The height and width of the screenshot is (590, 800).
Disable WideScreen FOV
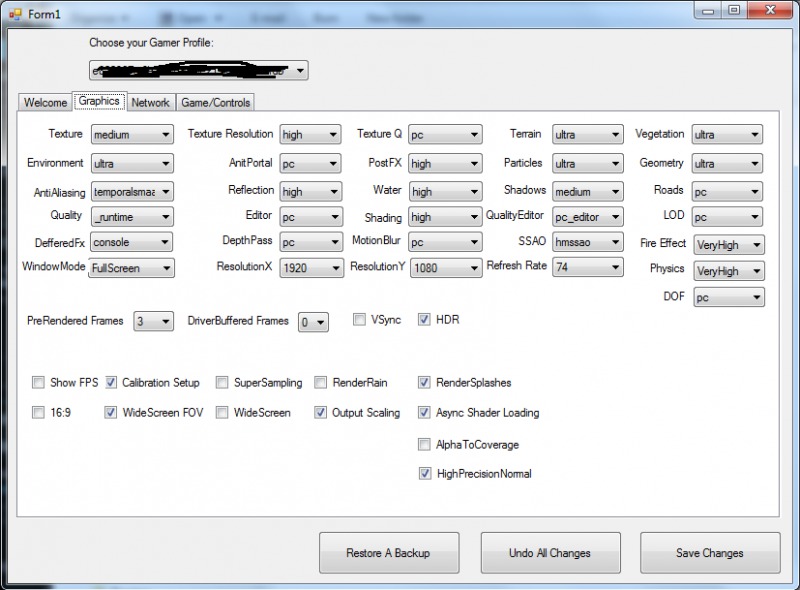click(x=110, y=412)
